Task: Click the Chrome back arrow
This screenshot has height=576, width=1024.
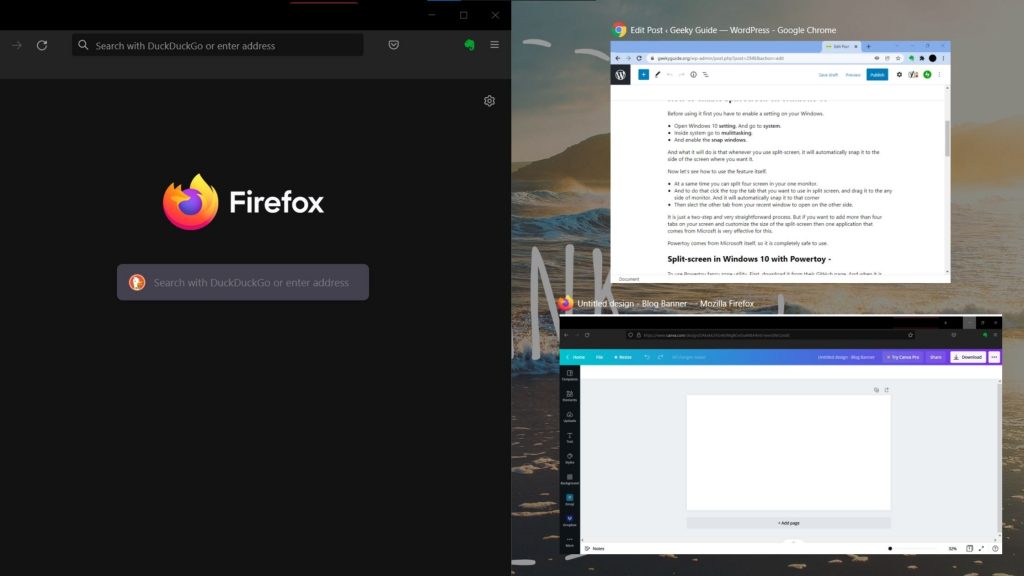Action: coord(618,58)
